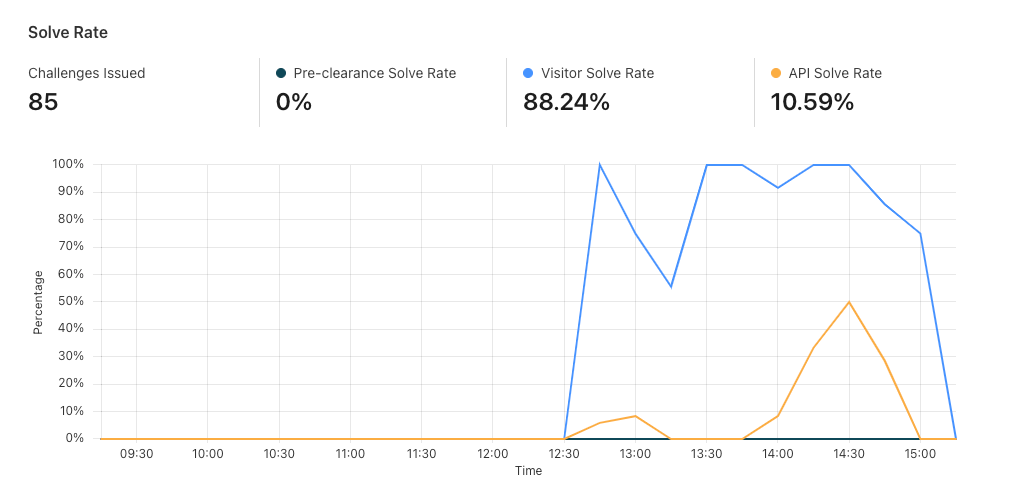Viewport: 1012px width, 494px height.
Task: Click the 85 challenges issued value
Action: 43,101
